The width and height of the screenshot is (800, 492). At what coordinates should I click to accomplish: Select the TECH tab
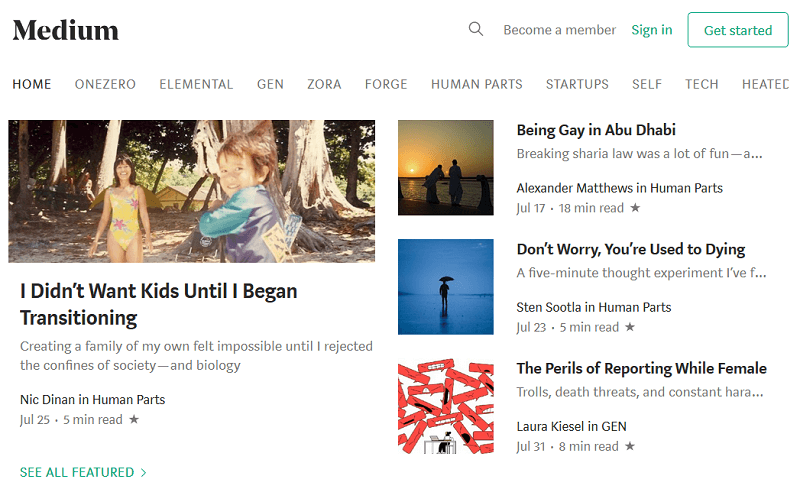point(702,84)
